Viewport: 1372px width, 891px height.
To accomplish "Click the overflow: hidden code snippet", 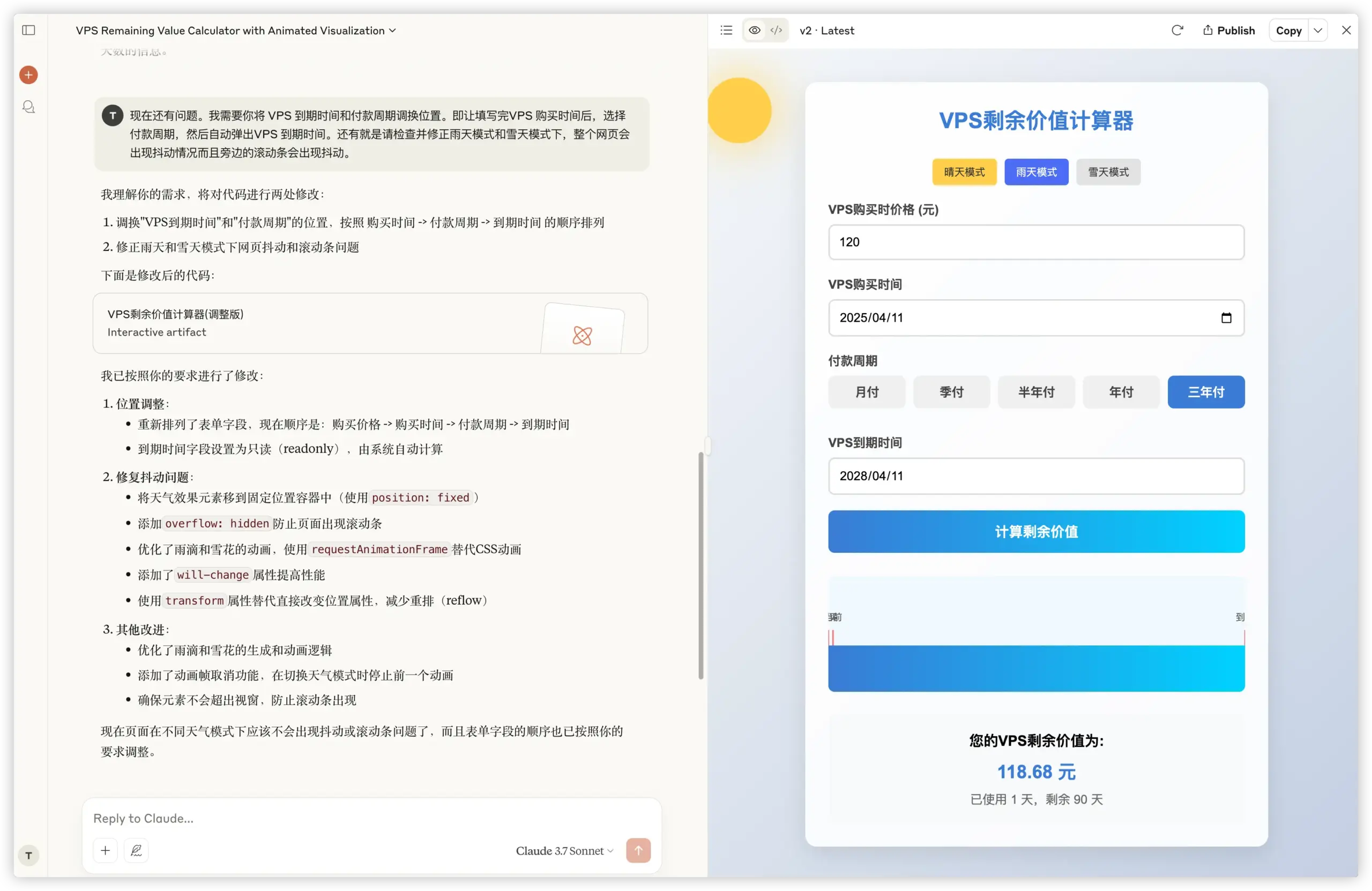I will [x=217, y=524].
